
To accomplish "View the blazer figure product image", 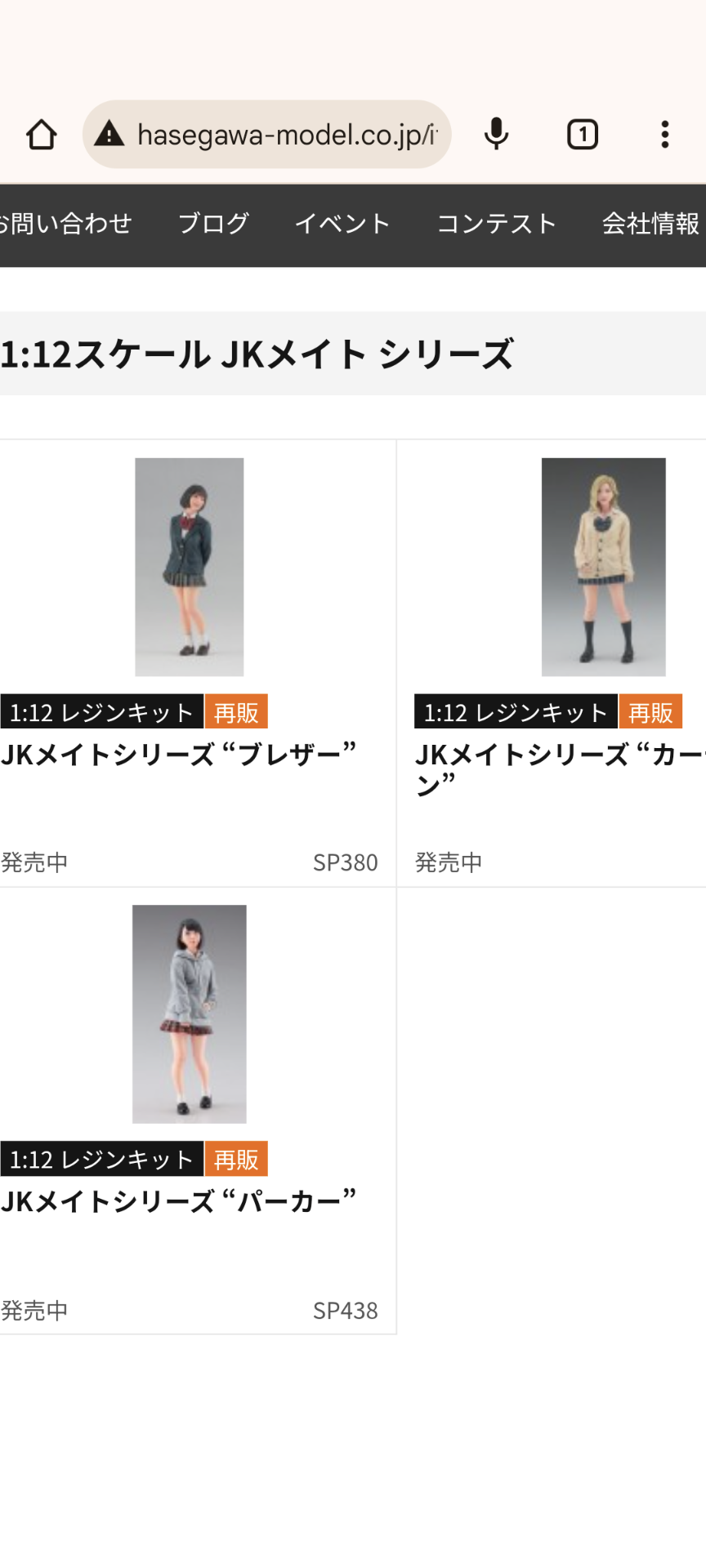I will click(x=190, y=567).
